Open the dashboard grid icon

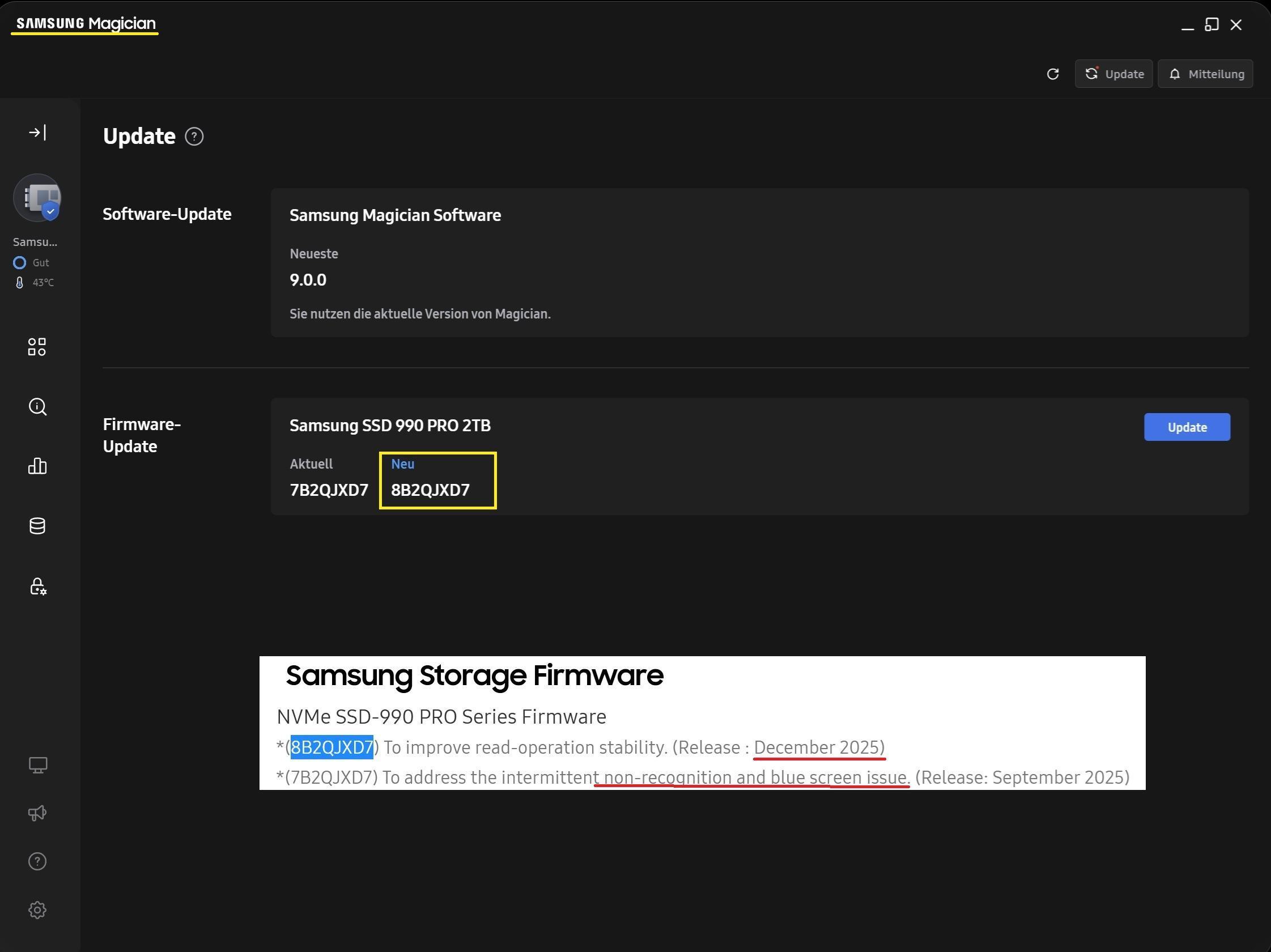pyautogui.click(x=37, y=346)
